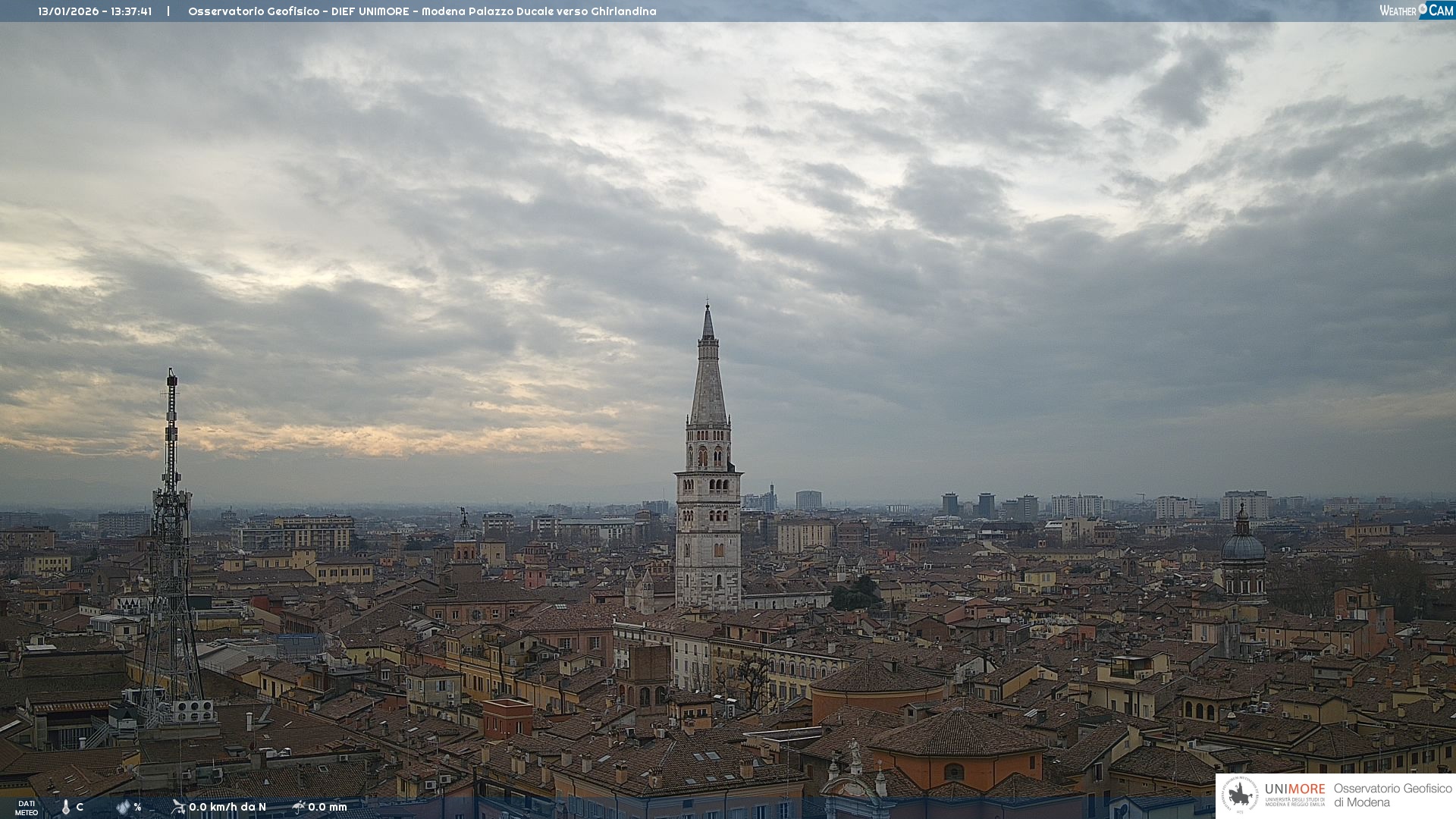The width and height of the screenshot is (1456, 819).
Task: Click the rain umbrella precipitation icon
Action: [x=299, y=807]
